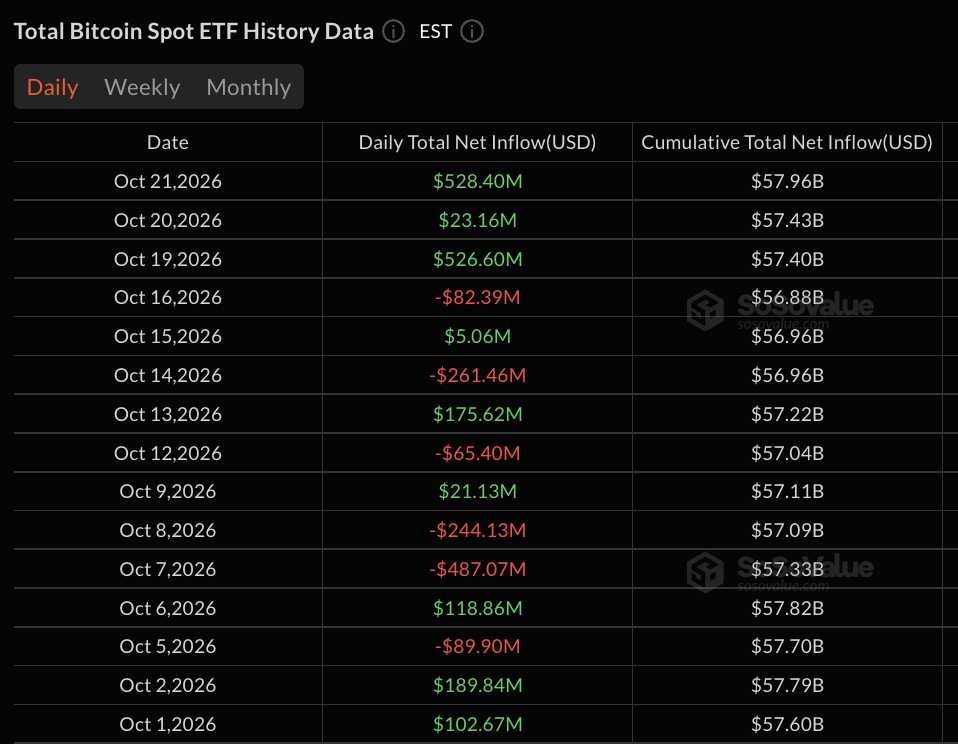958x744 pixels.
Task: Click the -$65.40M outflow value
Action: click(x=478, y=453)
